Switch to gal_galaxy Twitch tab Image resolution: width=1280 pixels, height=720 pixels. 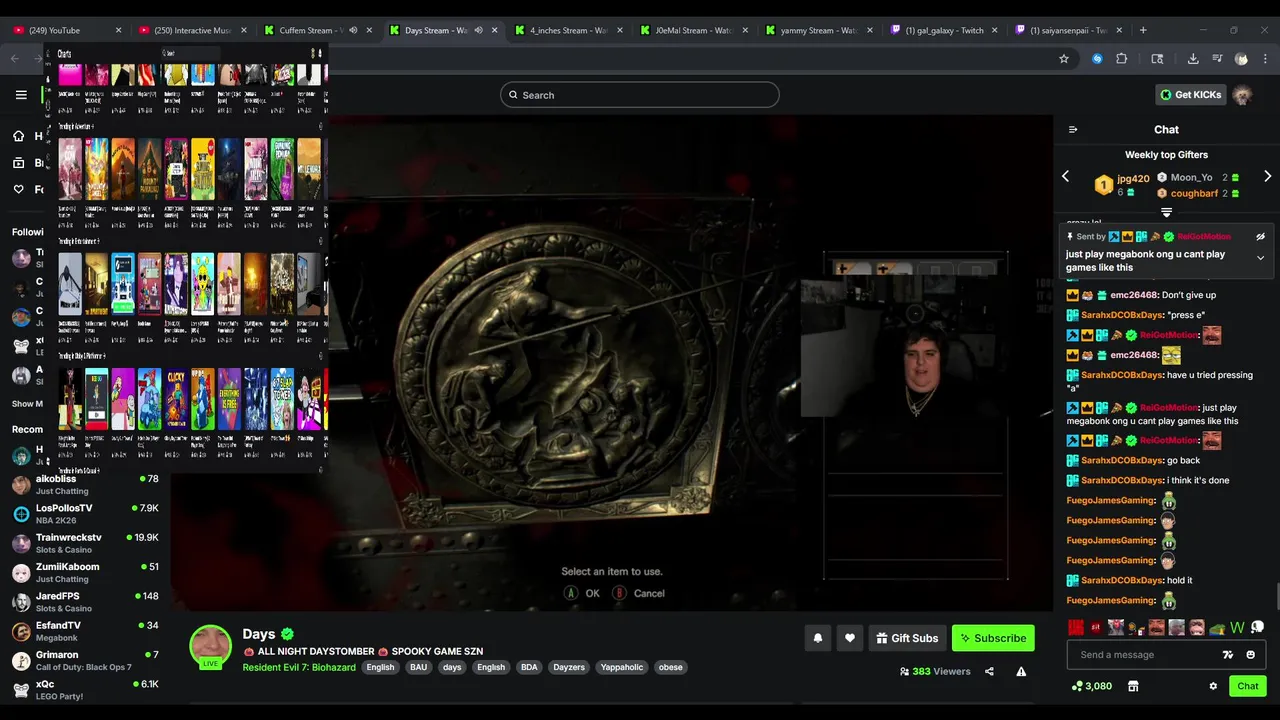point(945,30)
